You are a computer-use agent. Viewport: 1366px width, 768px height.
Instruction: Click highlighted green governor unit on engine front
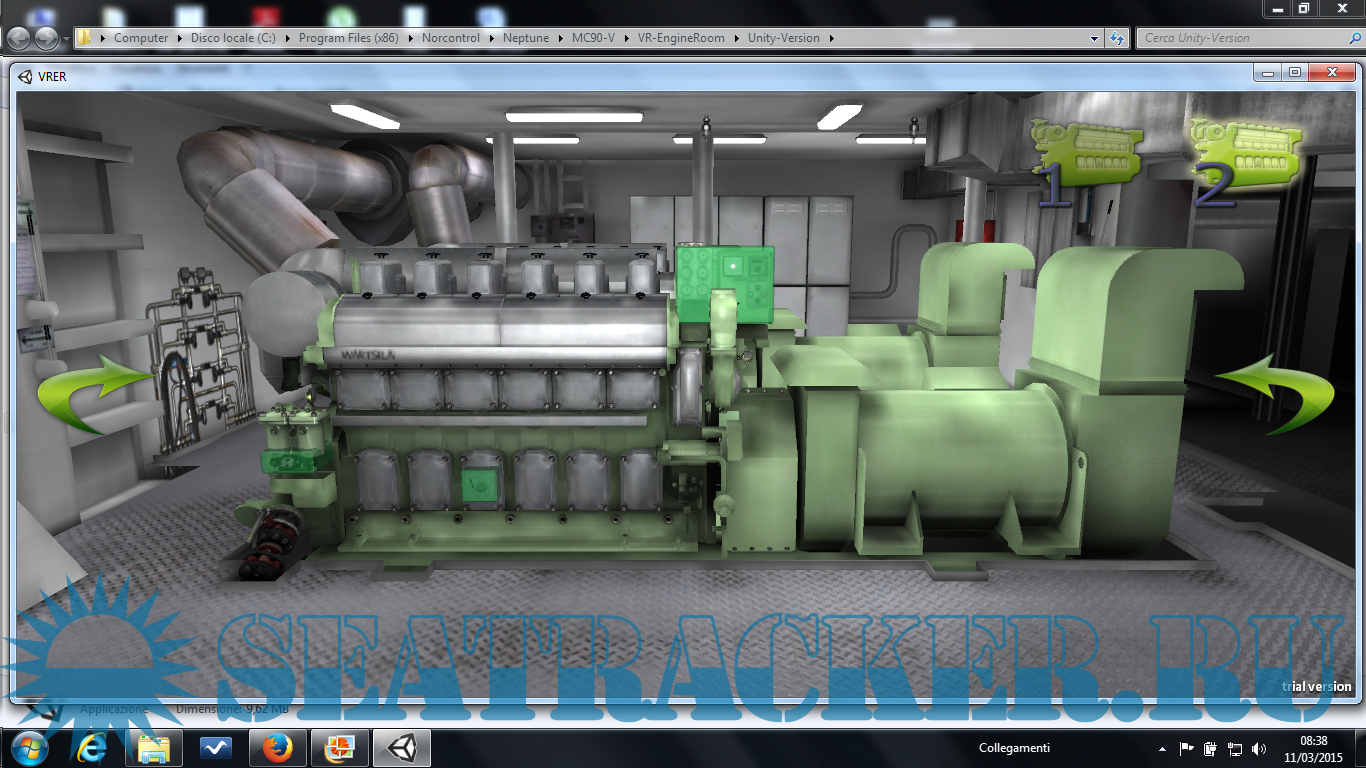point(292,461)
